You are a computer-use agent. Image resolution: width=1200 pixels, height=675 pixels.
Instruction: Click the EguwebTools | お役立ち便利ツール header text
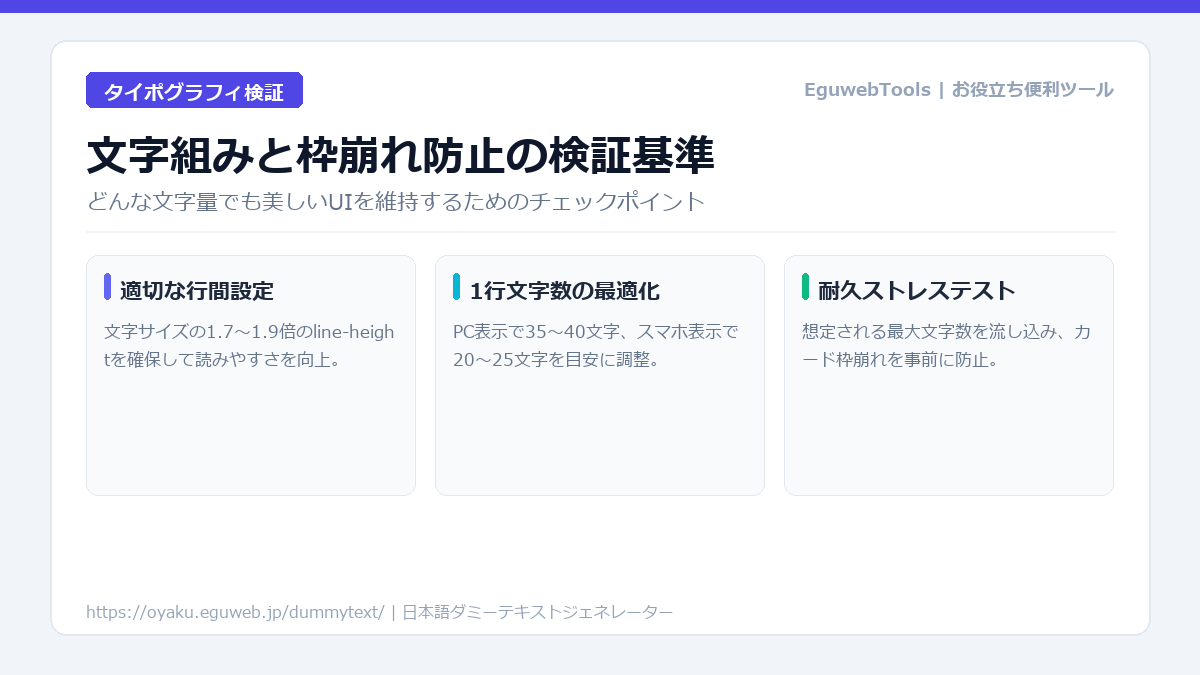point(958,90)
